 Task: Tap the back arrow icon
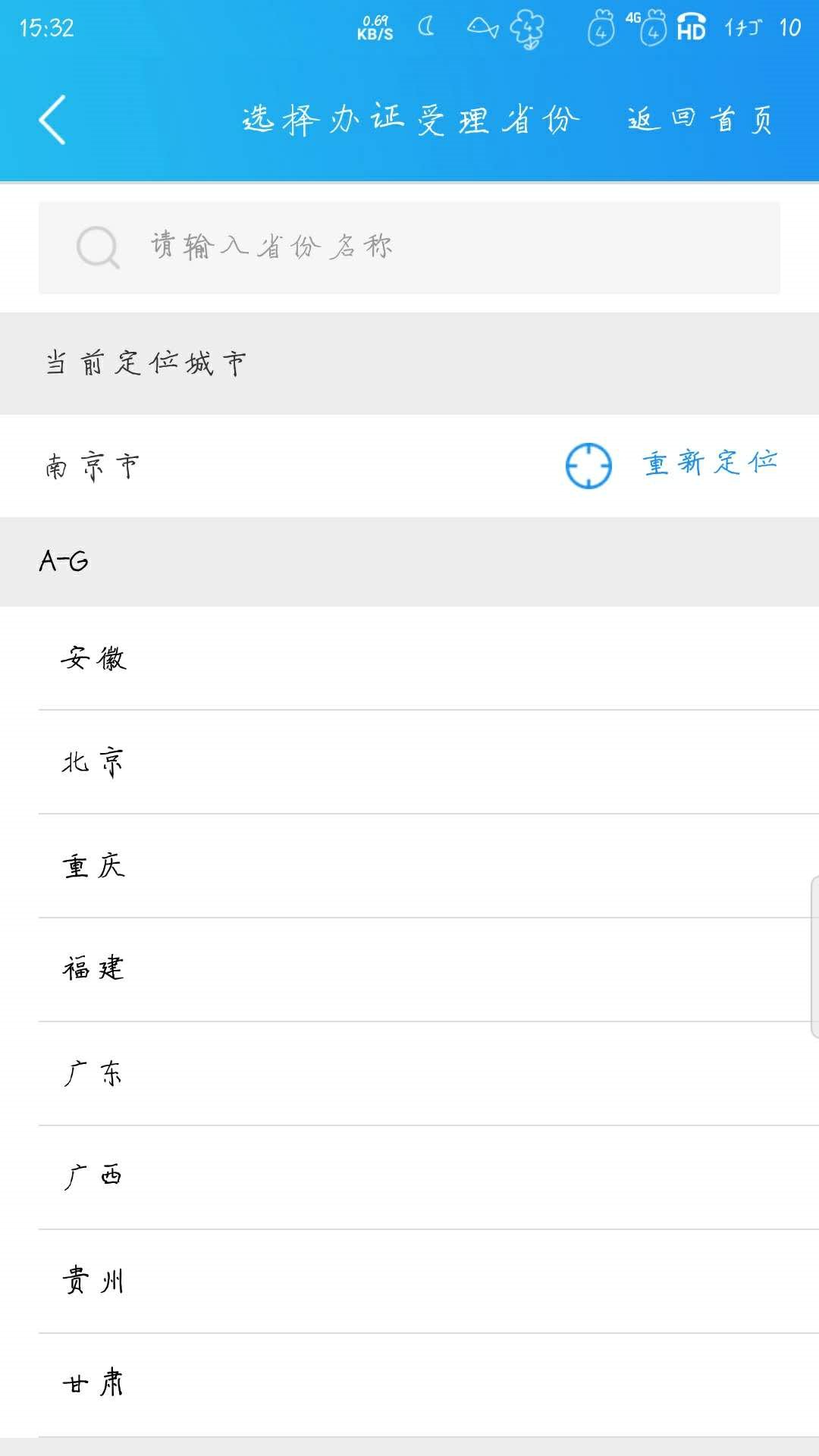52,120
